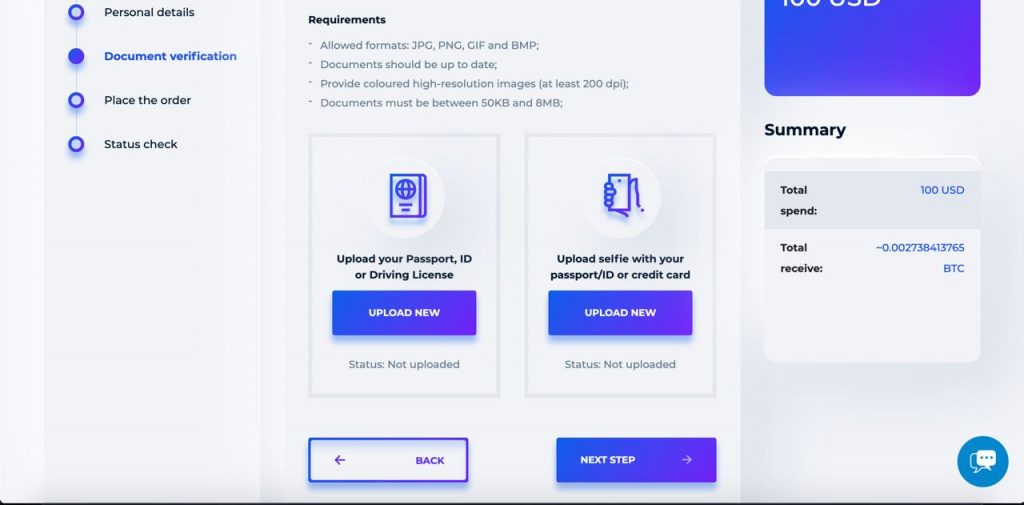Click the Personal details step circle
1024x505 pixels.
76,12
